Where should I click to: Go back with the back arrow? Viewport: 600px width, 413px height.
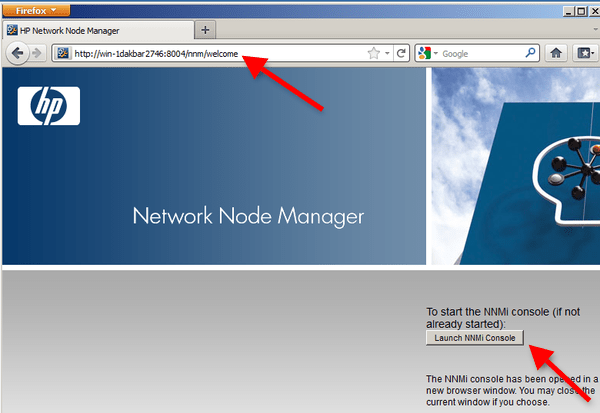coord(17,53)
